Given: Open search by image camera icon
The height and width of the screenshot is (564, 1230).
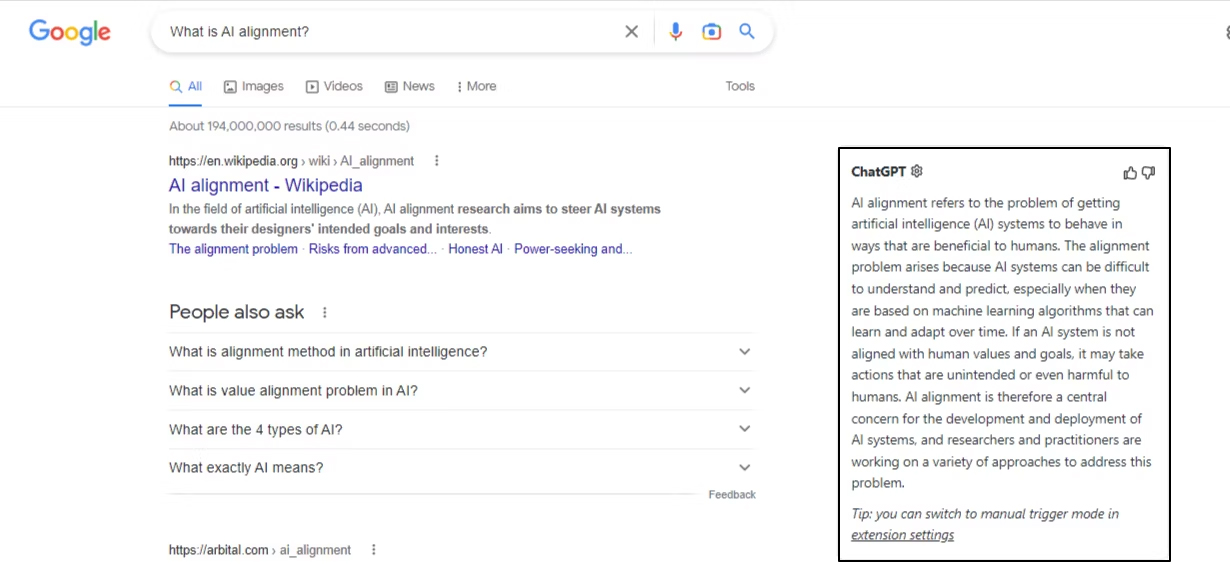Looking at the screenshot, I should [711, 32].
